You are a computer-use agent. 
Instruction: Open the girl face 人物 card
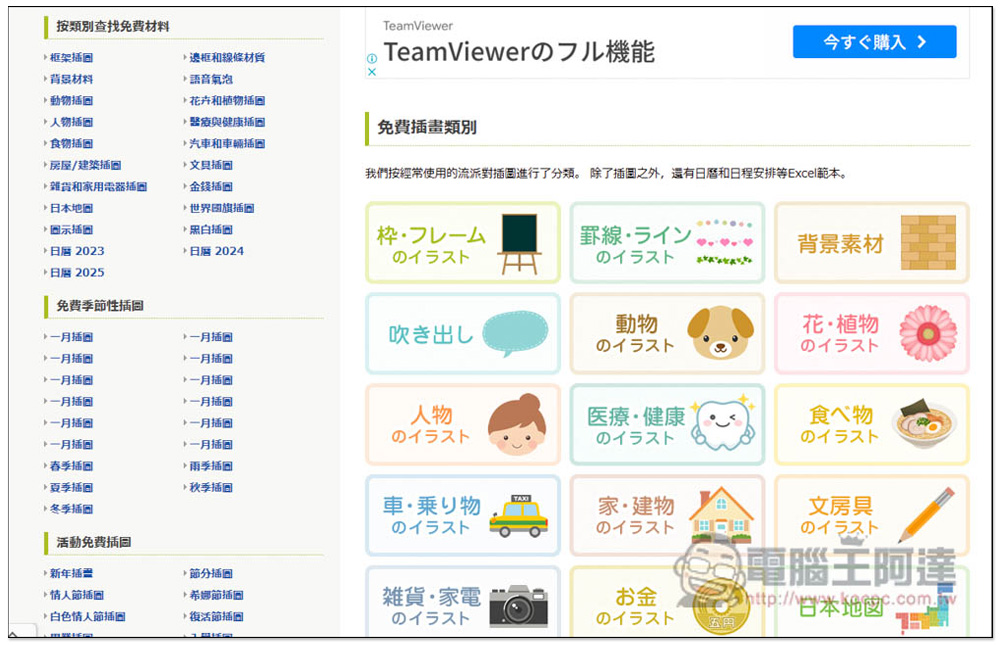462,425
